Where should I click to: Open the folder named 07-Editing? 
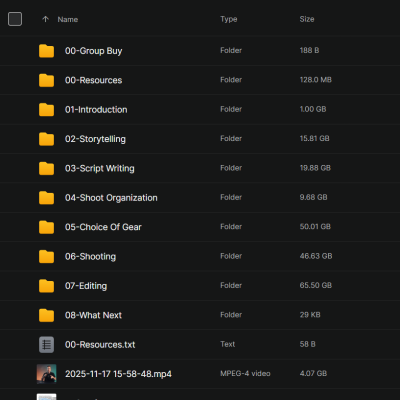pyautogui.click(x=86, y=286)
